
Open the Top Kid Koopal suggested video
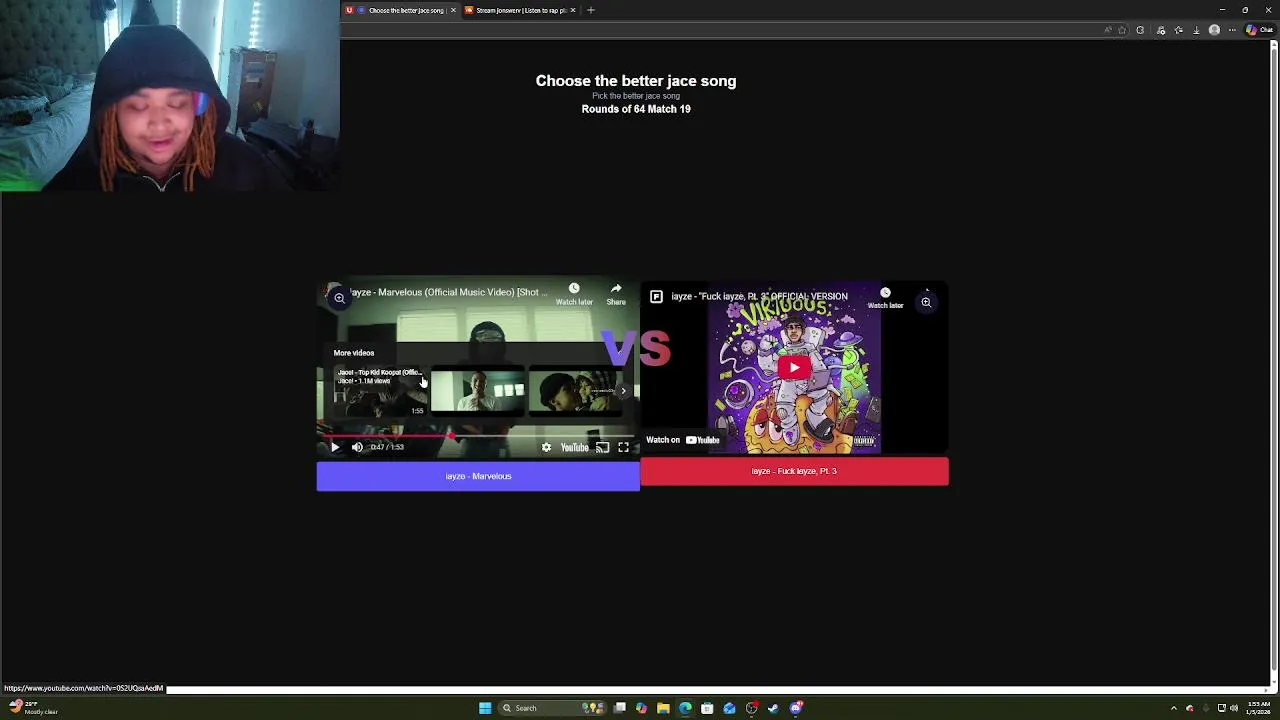tap(380, 391)
